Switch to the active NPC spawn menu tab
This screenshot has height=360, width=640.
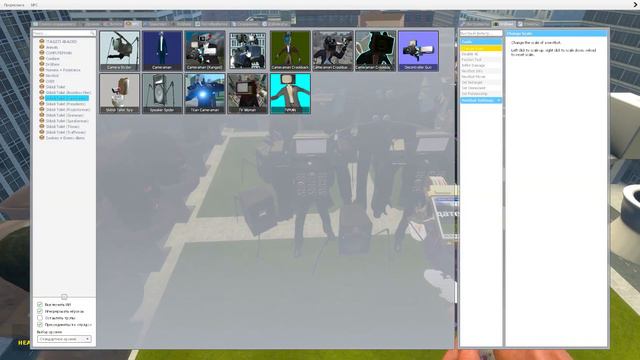click(x=133, y=24)
